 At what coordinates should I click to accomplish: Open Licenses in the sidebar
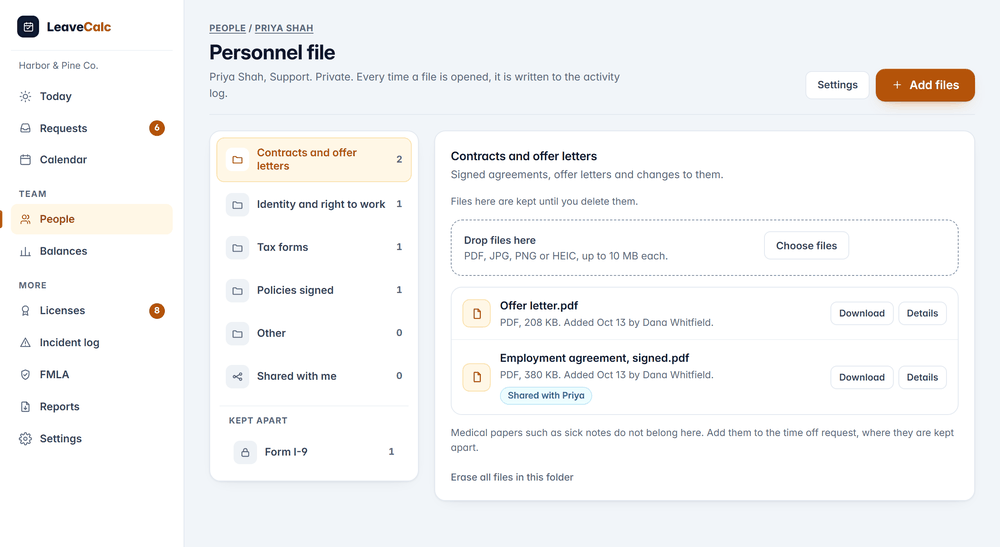92,310
